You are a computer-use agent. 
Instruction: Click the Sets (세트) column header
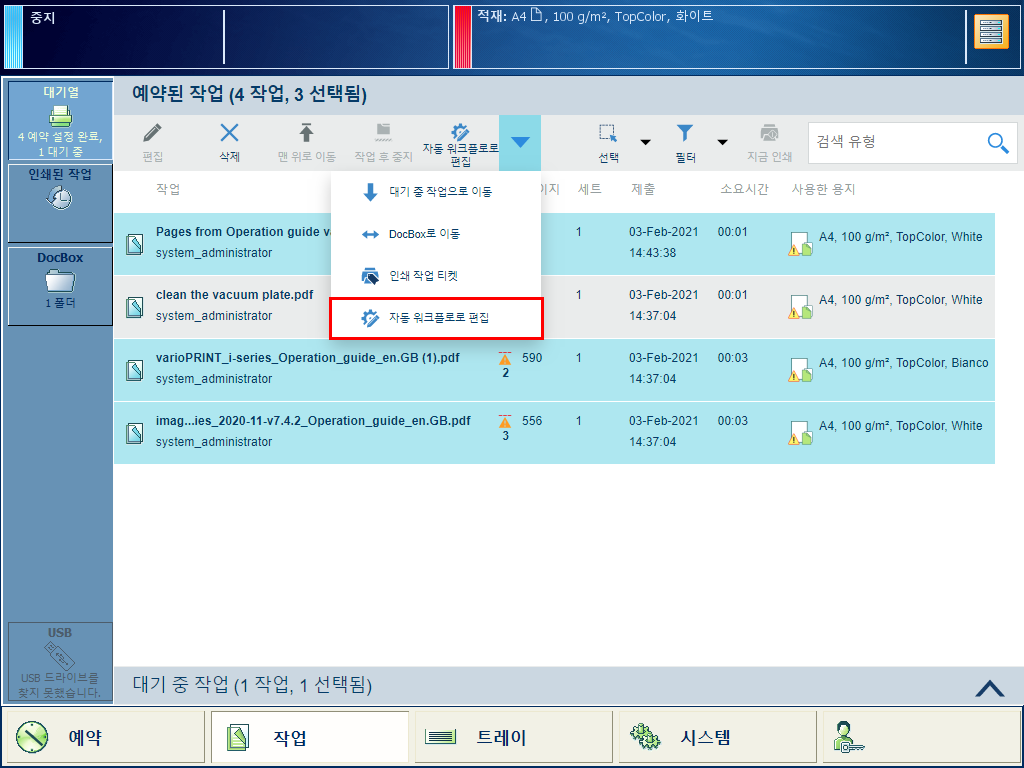(590, 189)
